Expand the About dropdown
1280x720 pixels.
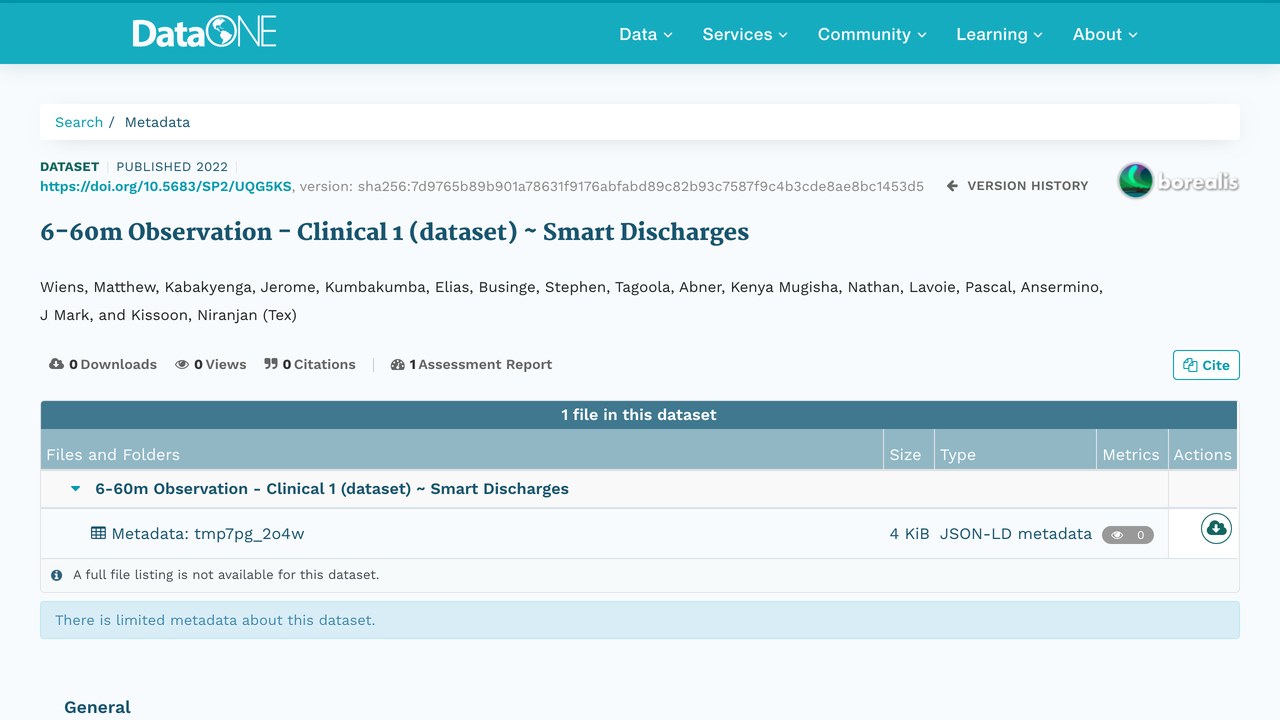click(1105, 34)
